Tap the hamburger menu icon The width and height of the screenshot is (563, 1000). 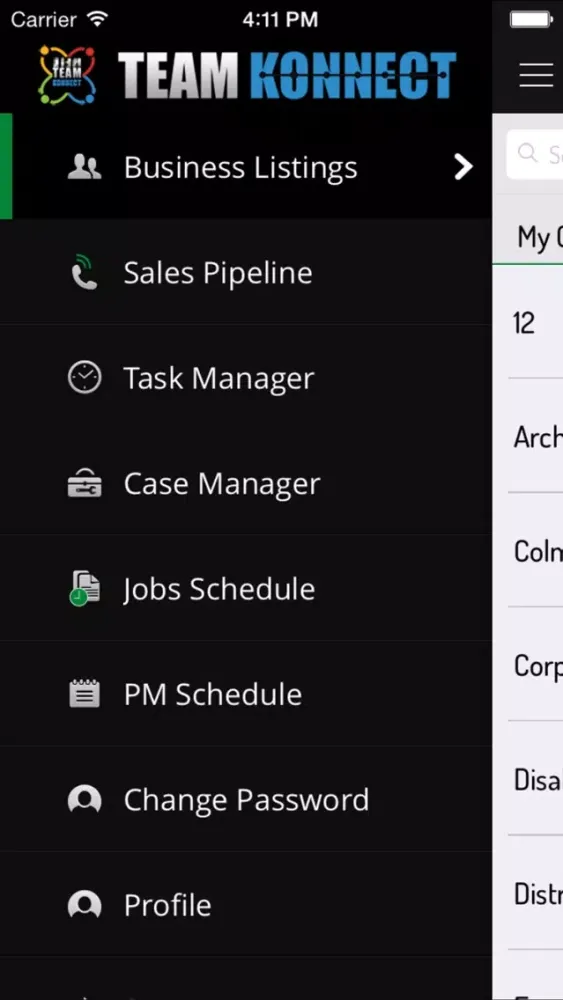536,75
